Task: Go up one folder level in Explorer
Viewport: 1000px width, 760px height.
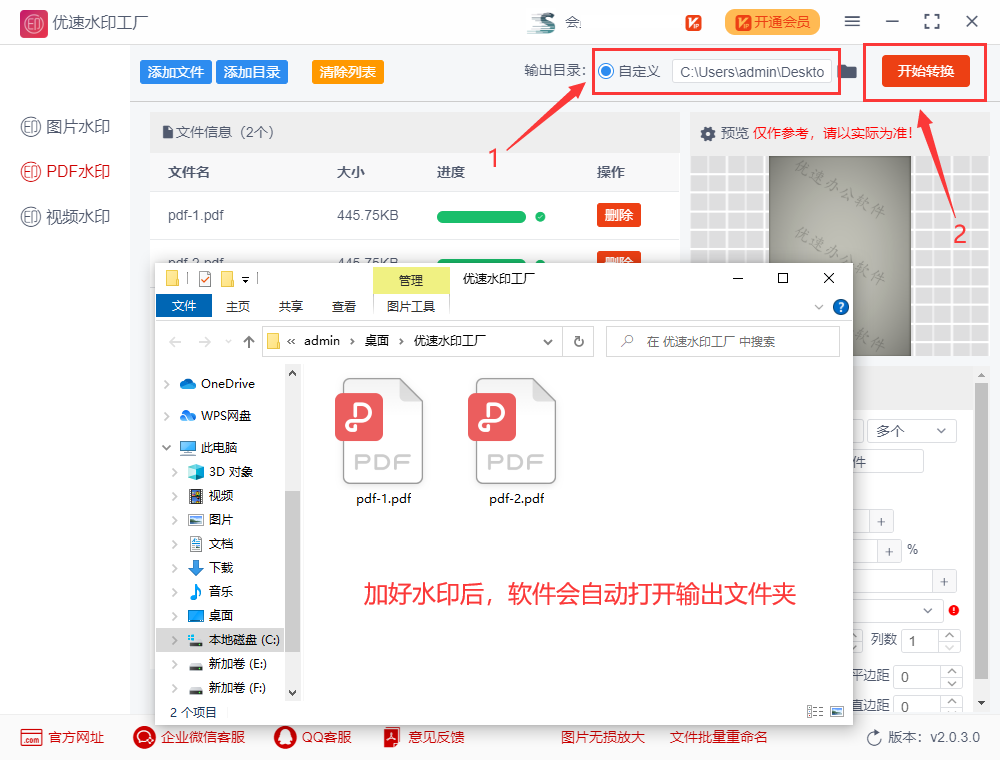Action: (x=249, y=342)
